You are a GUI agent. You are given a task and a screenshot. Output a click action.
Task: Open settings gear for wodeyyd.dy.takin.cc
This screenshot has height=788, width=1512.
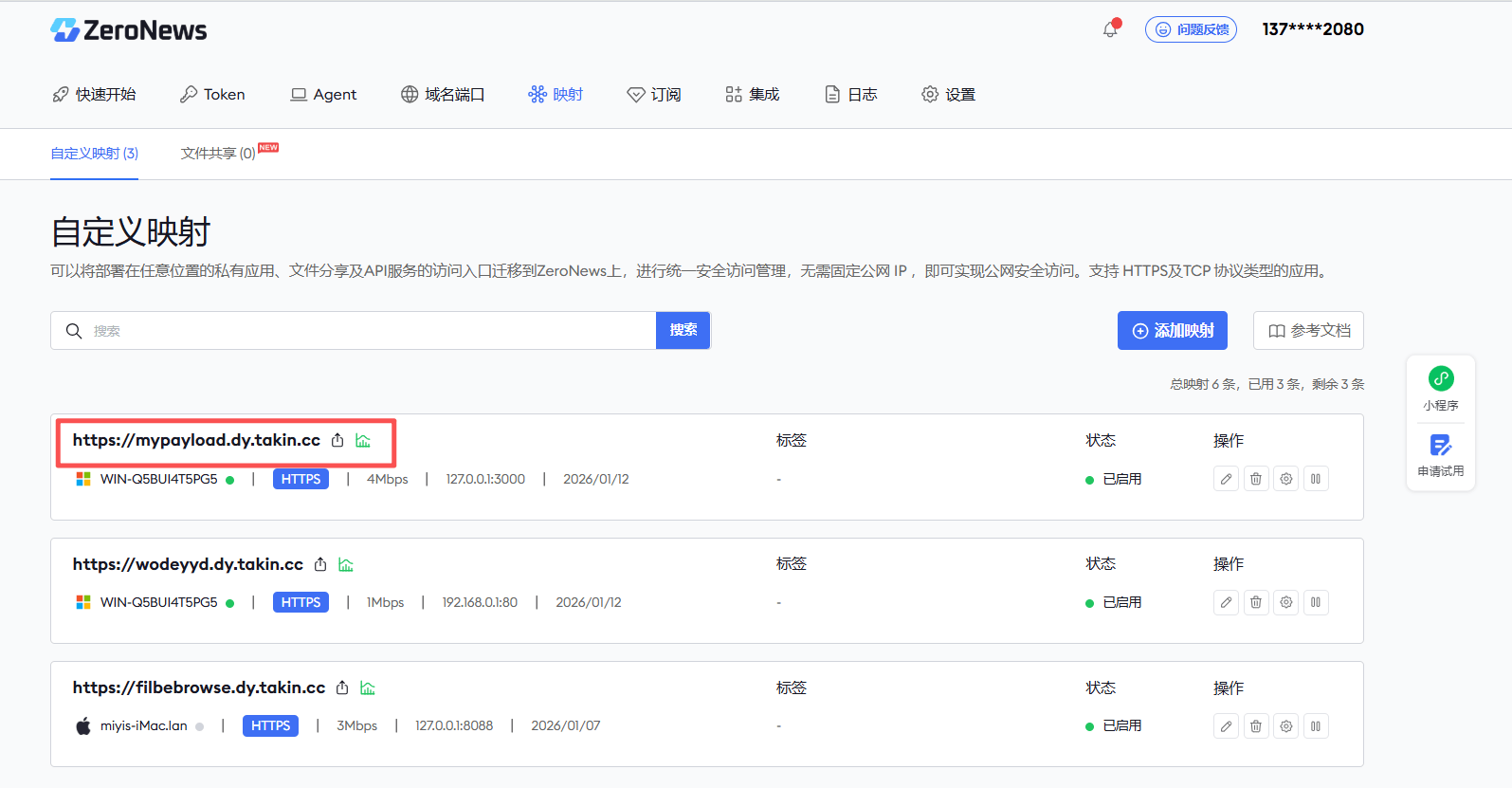(1286, 602)
